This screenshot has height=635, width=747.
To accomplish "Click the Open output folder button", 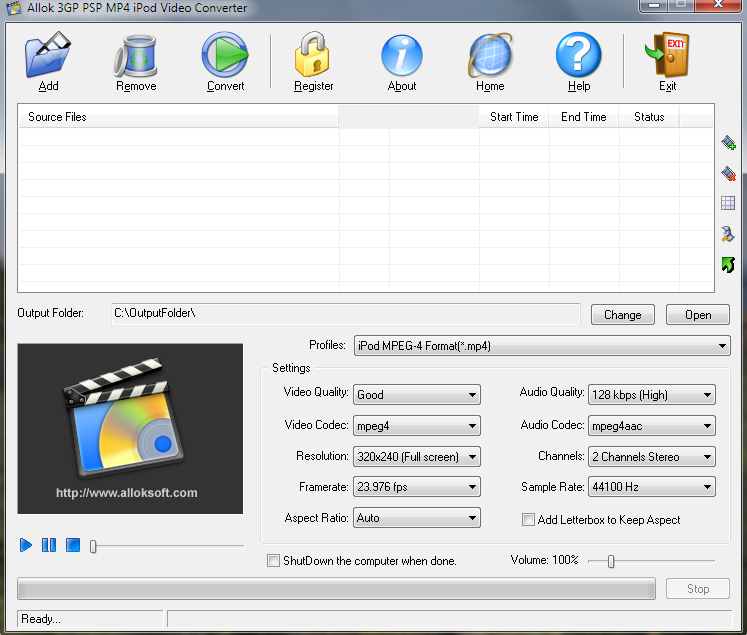I will tap(698, 314).
